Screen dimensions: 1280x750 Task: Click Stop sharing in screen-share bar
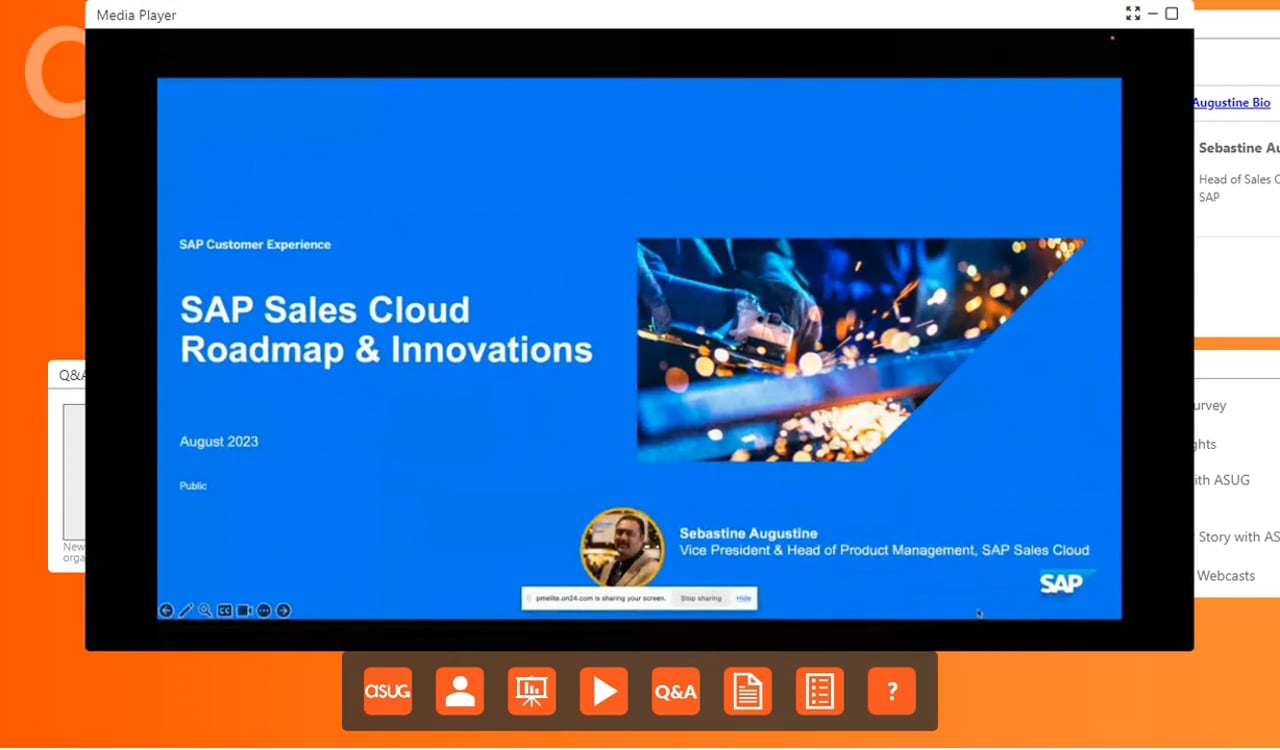(x=701, y=598)
